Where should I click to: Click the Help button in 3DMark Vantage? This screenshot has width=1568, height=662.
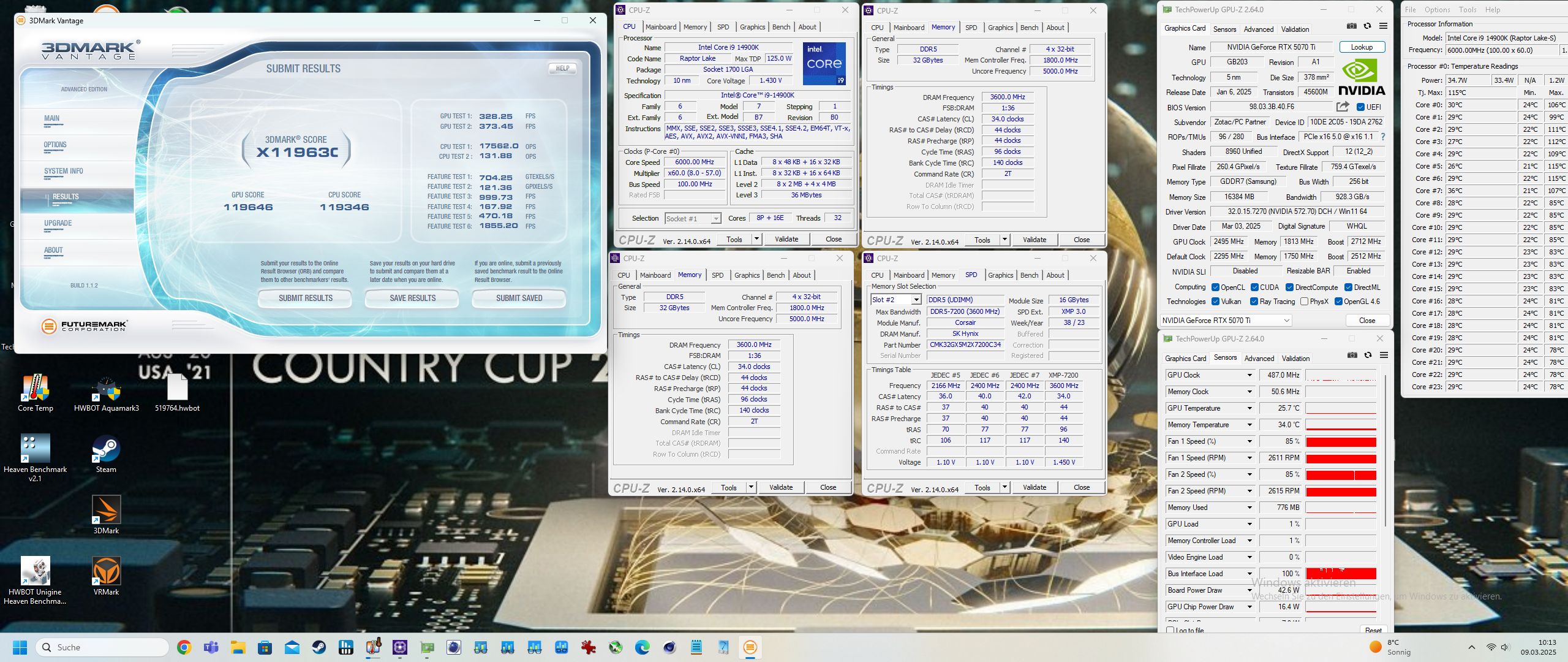coord(562,69)
